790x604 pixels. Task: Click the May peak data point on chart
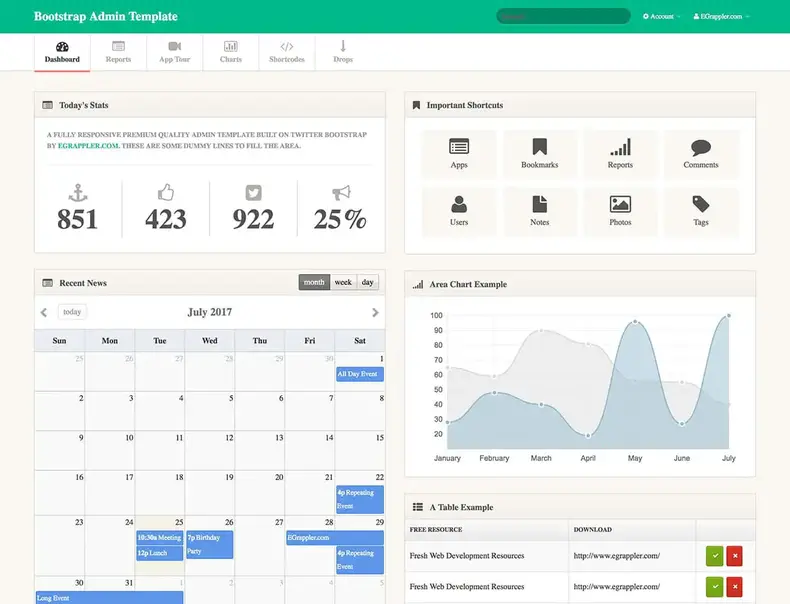point(635,322)
